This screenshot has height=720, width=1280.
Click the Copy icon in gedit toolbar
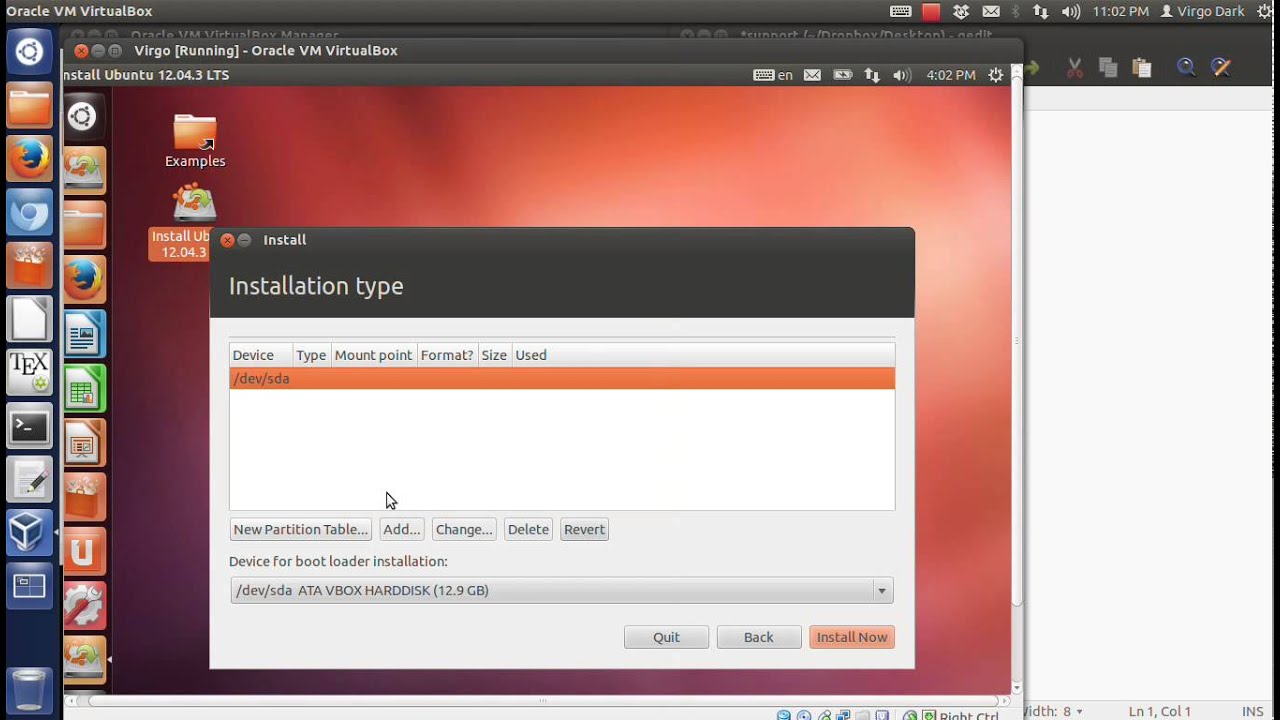pos(1108,68)
